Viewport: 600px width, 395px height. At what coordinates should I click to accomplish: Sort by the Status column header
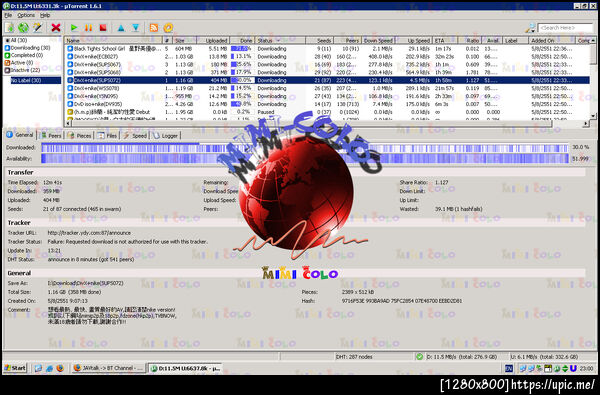click(x=280, y=40)
